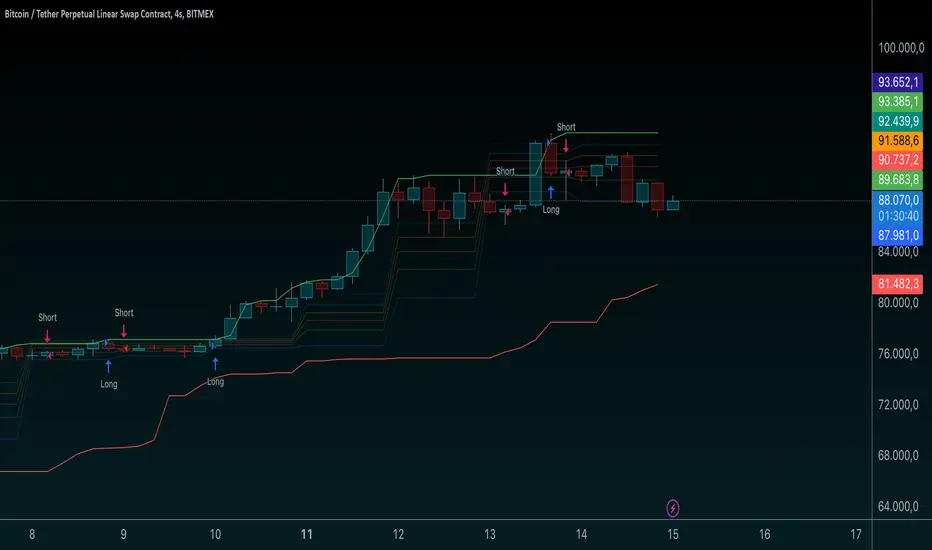
Task: Click date 14 on the time axis
Action: pos(581,535)
